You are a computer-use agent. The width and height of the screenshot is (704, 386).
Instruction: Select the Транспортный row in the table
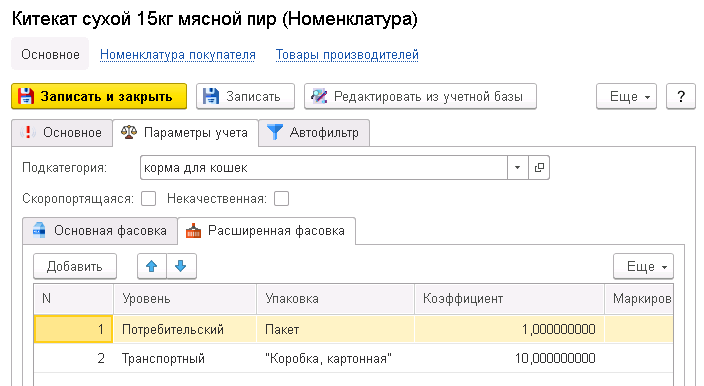coord(353,358)
